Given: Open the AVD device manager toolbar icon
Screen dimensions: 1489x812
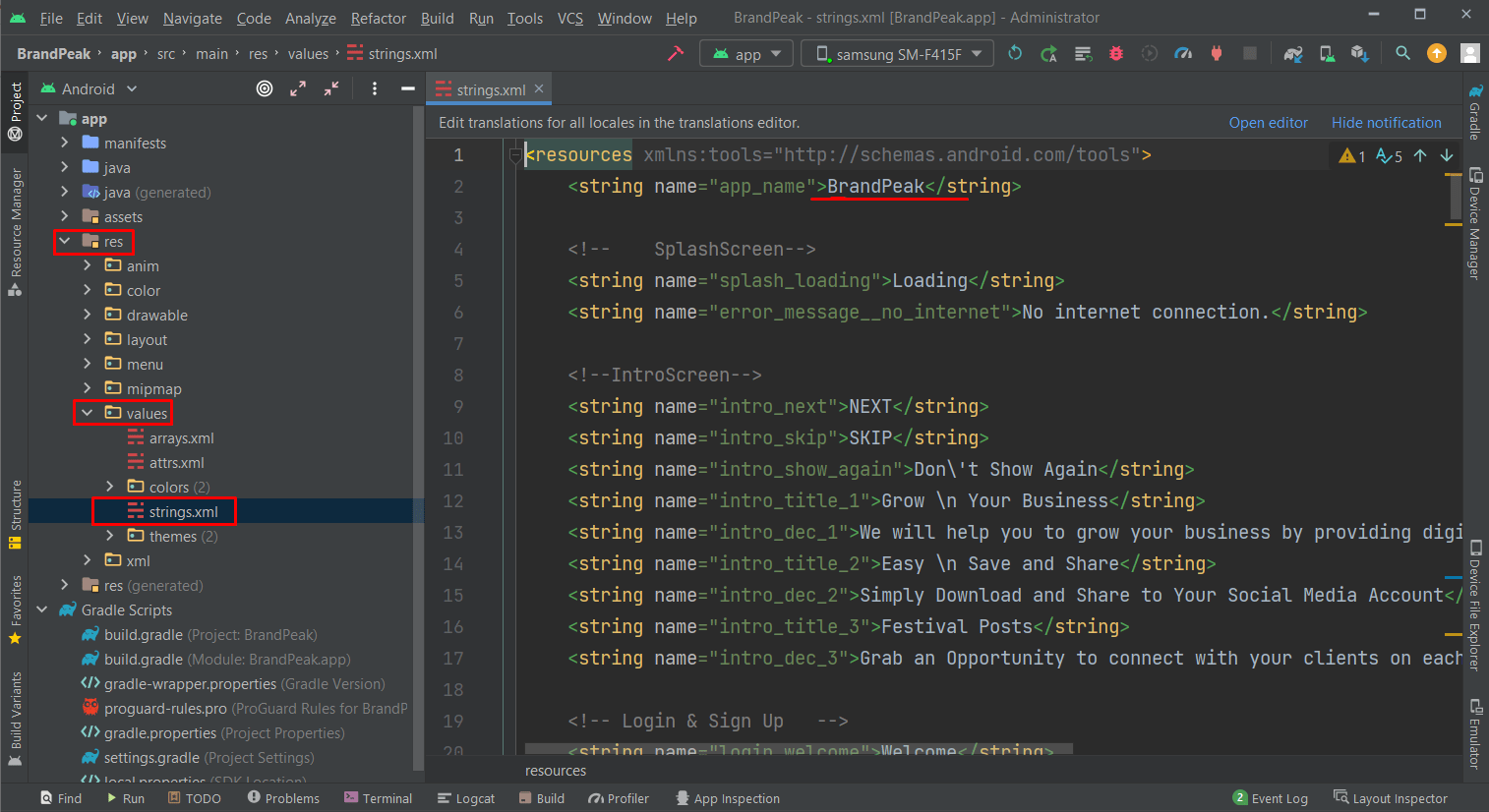Looking at the screenshot, I should pos(1327,53).
